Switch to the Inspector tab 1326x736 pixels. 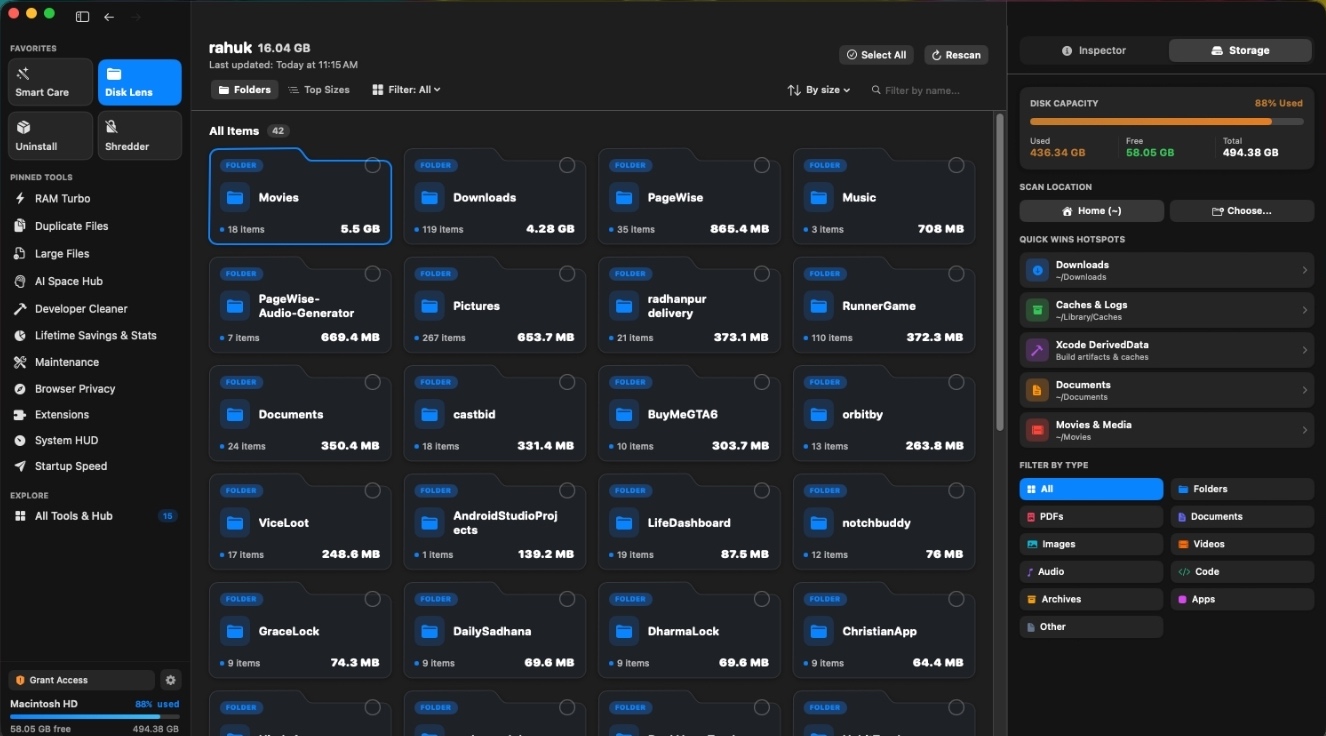(x=1094, y=50)
